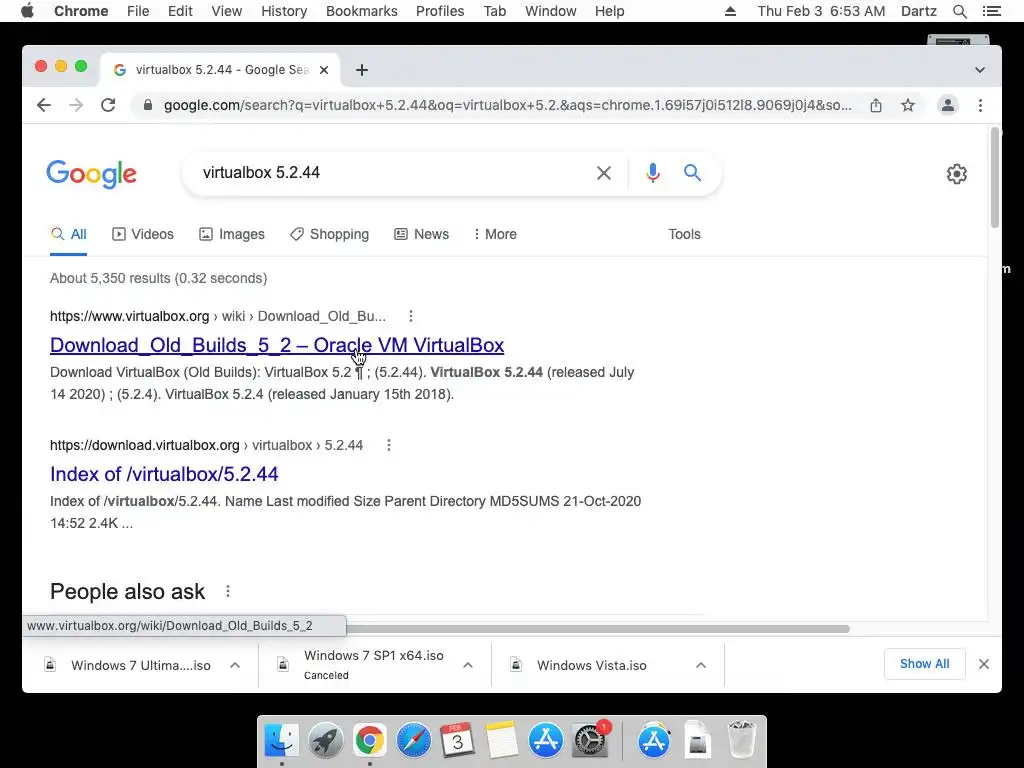The image size is (1024, 768).
Task: Expand the More search categories menu
Action: coord(495,234)
